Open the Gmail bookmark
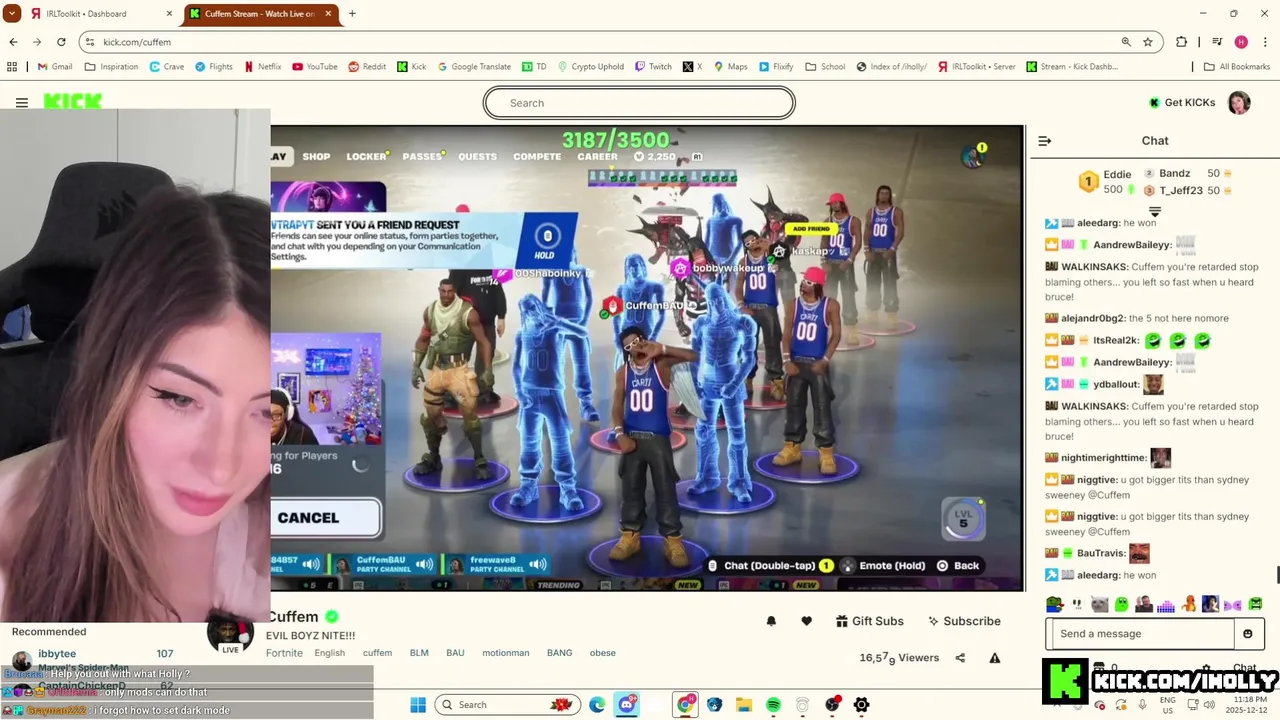Image resolution: width=1280 pixels, height=720 pixels. coord(55,67)
